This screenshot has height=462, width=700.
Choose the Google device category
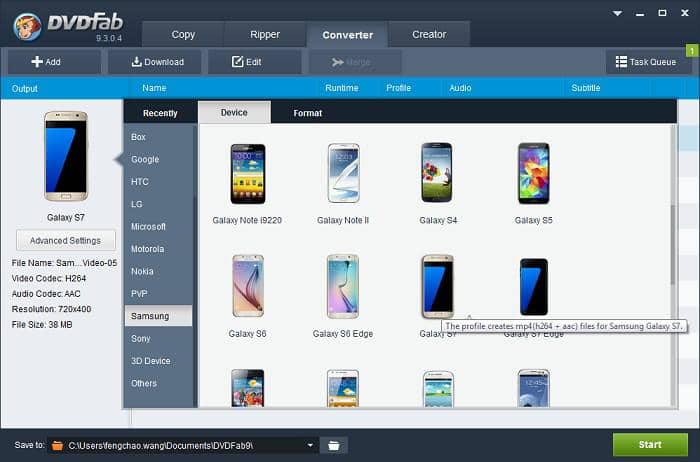point(158,159)
